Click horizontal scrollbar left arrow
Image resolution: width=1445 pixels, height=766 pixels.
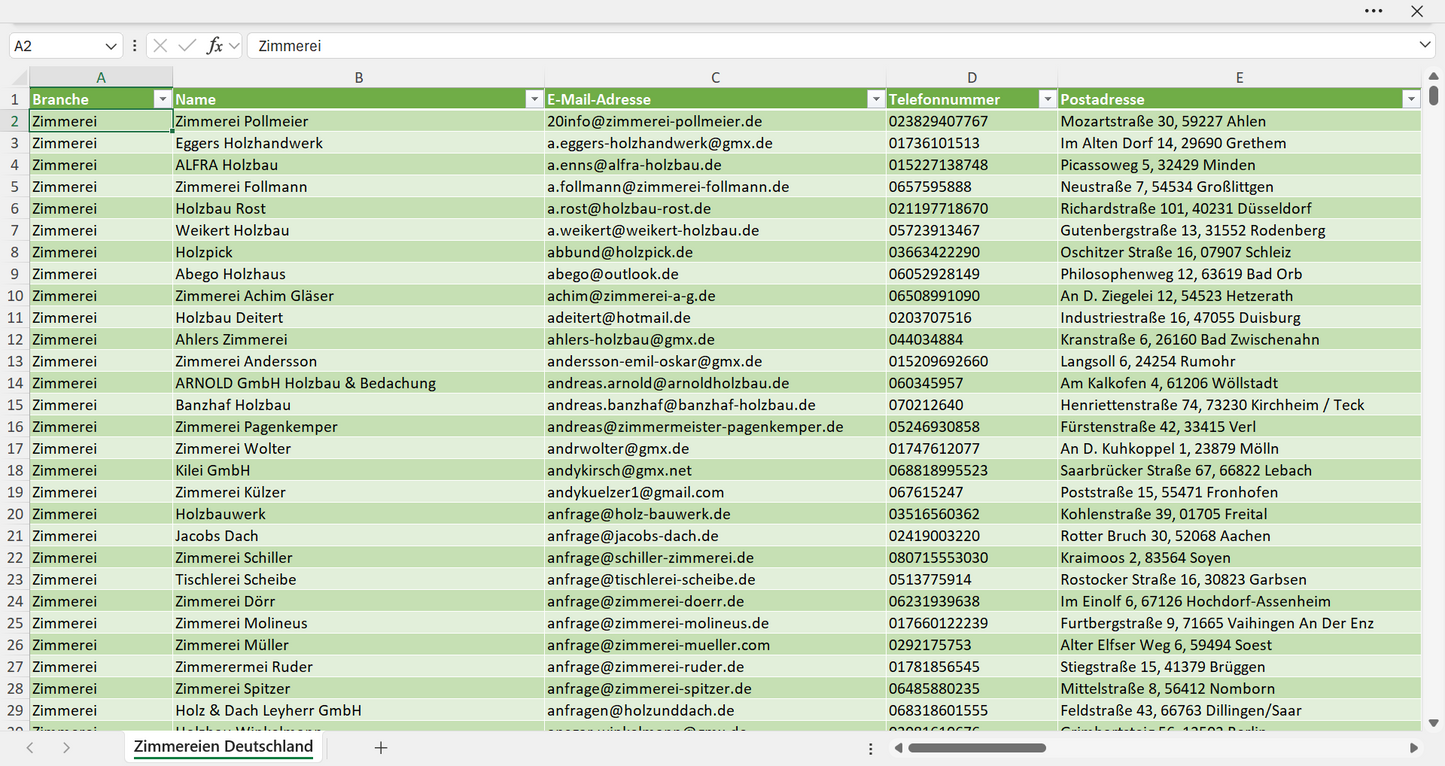899,748
